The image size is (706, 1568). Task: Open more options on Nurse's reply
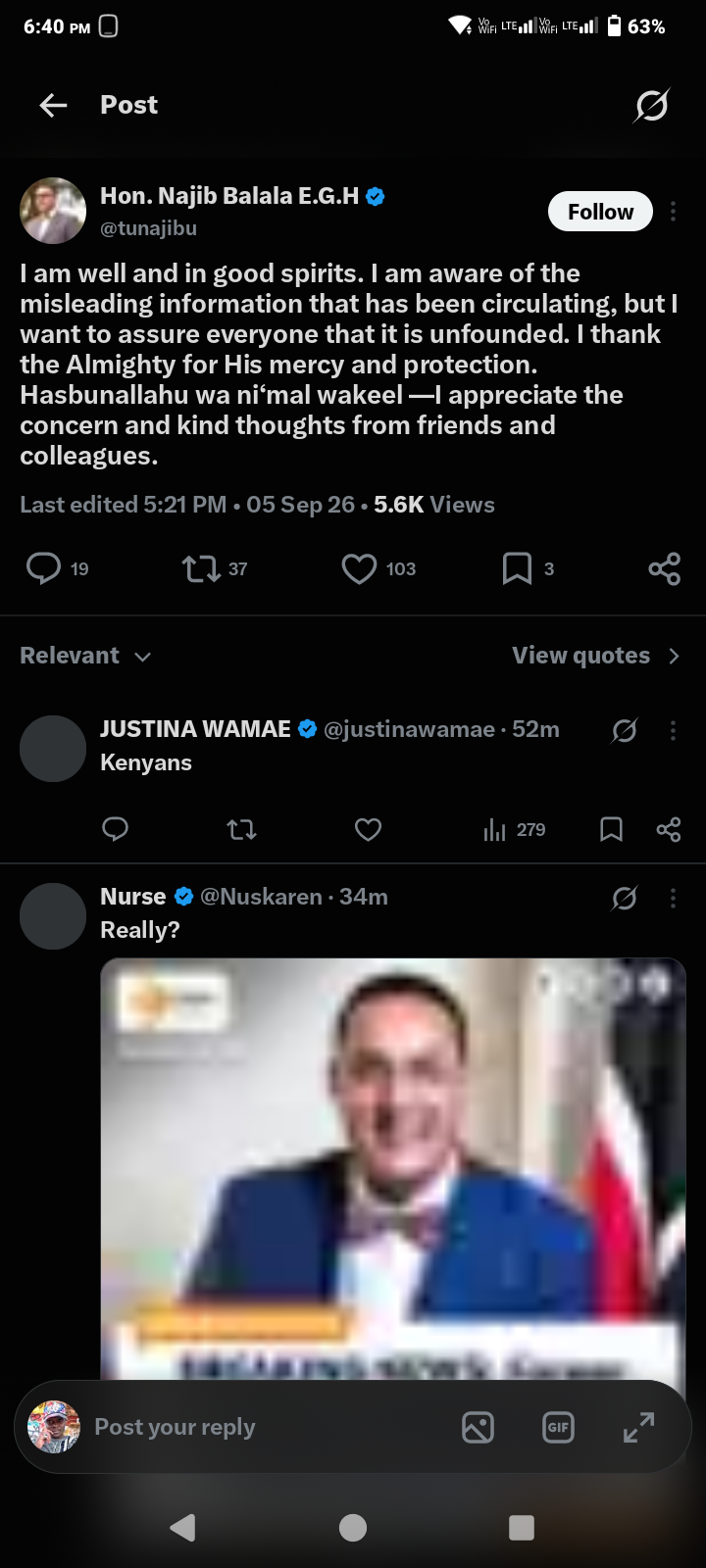[673, 898]
